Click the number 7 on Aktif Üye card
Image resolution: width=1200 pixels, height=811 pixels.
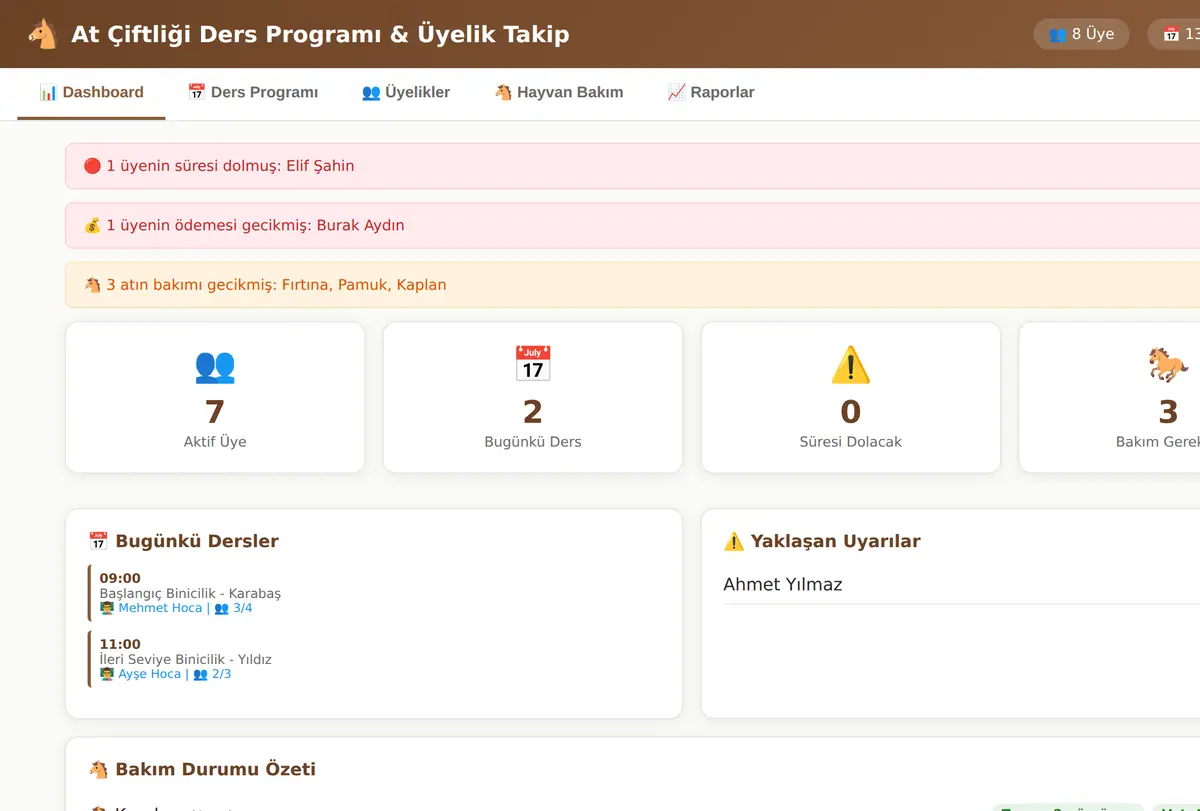coord(215,412)
